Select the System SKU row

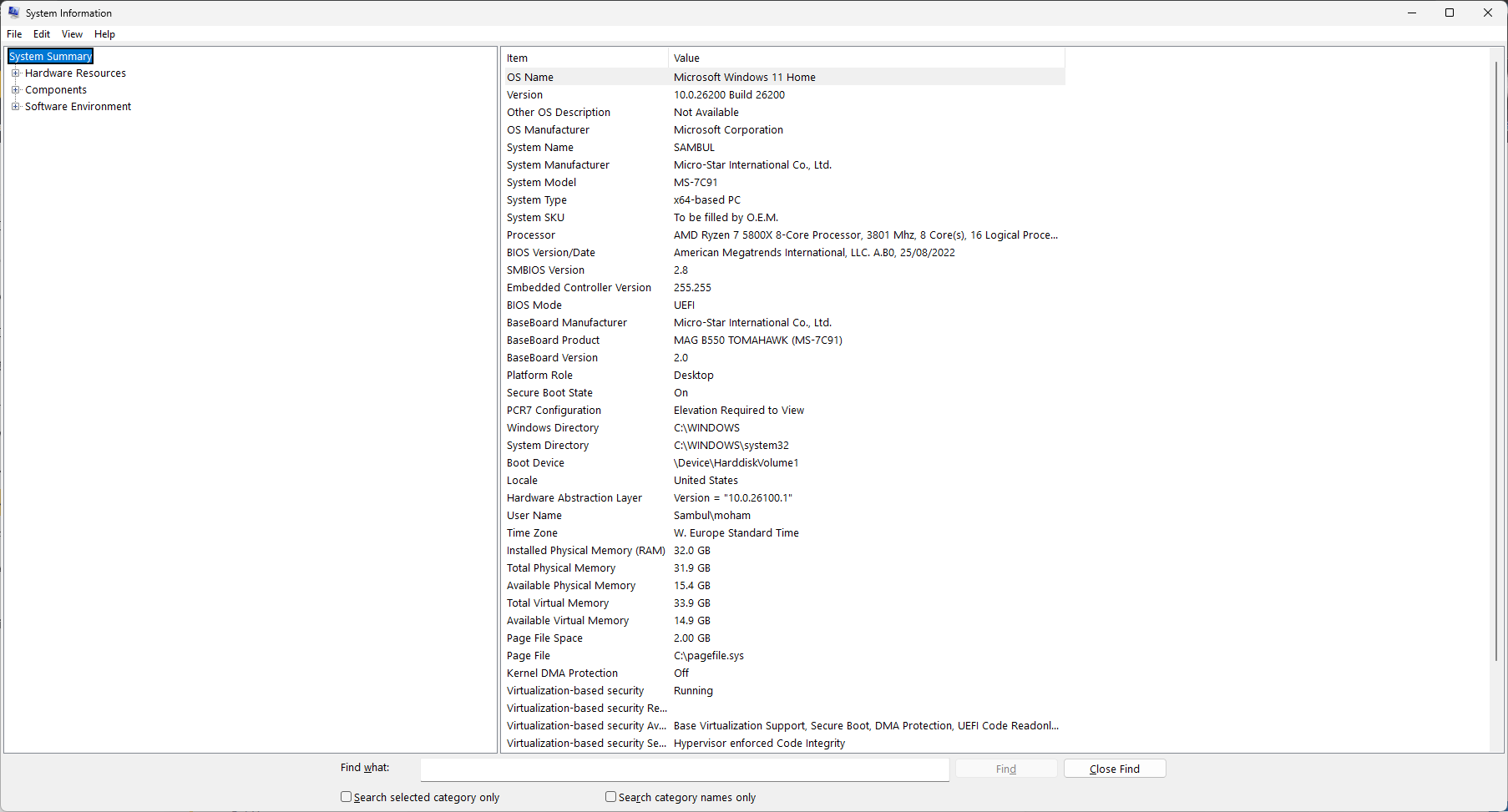[x=783, y=218]
